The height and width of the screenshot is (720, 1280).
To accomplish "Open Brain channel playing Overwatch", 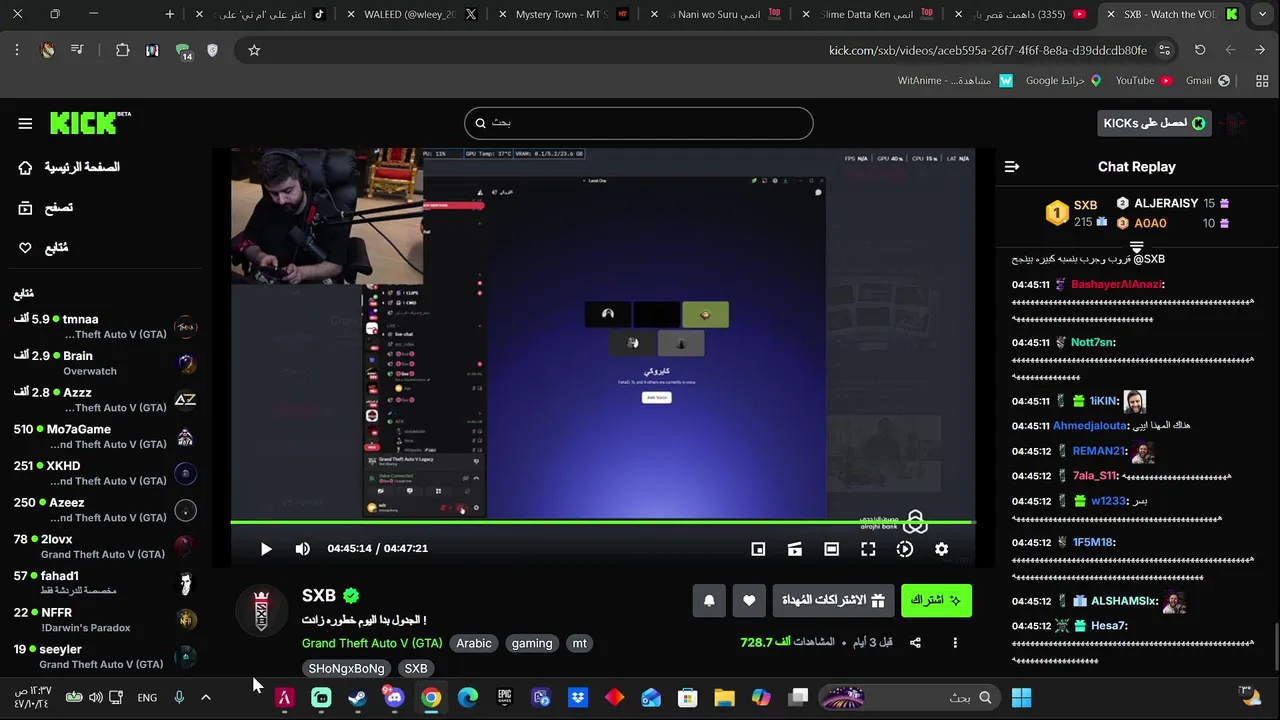I will click(104, 363).
